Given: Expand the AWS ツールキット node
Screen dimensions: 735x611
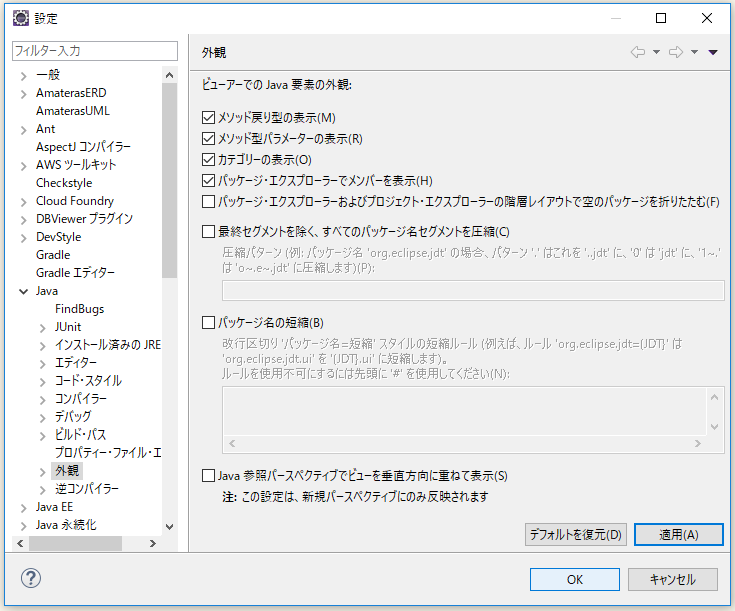Looking at the screenshot, I should (23, 166).
